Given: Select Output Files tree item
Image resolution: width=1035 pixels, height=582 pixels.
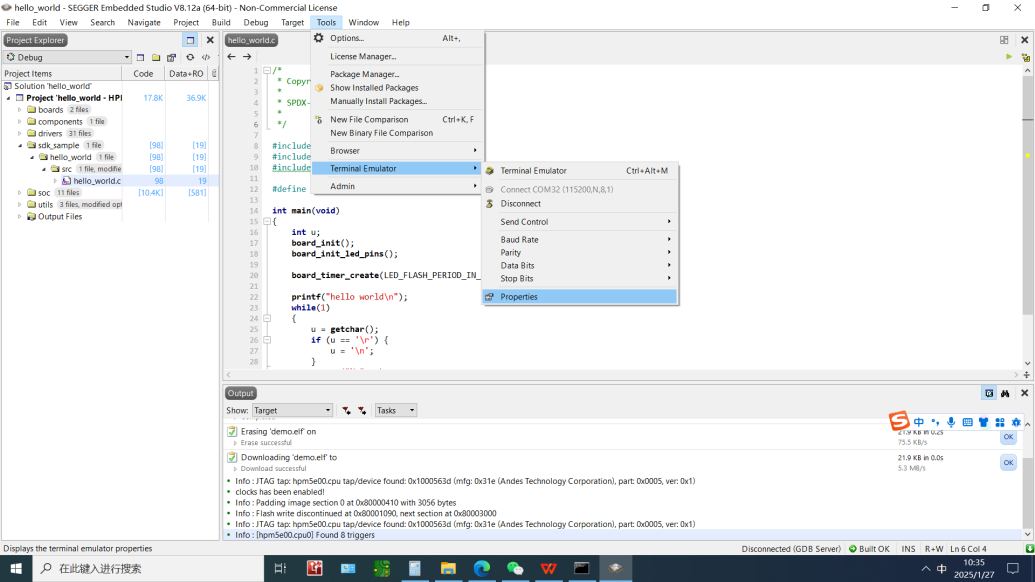Looking at the screenshot, I should pos(59,216).
